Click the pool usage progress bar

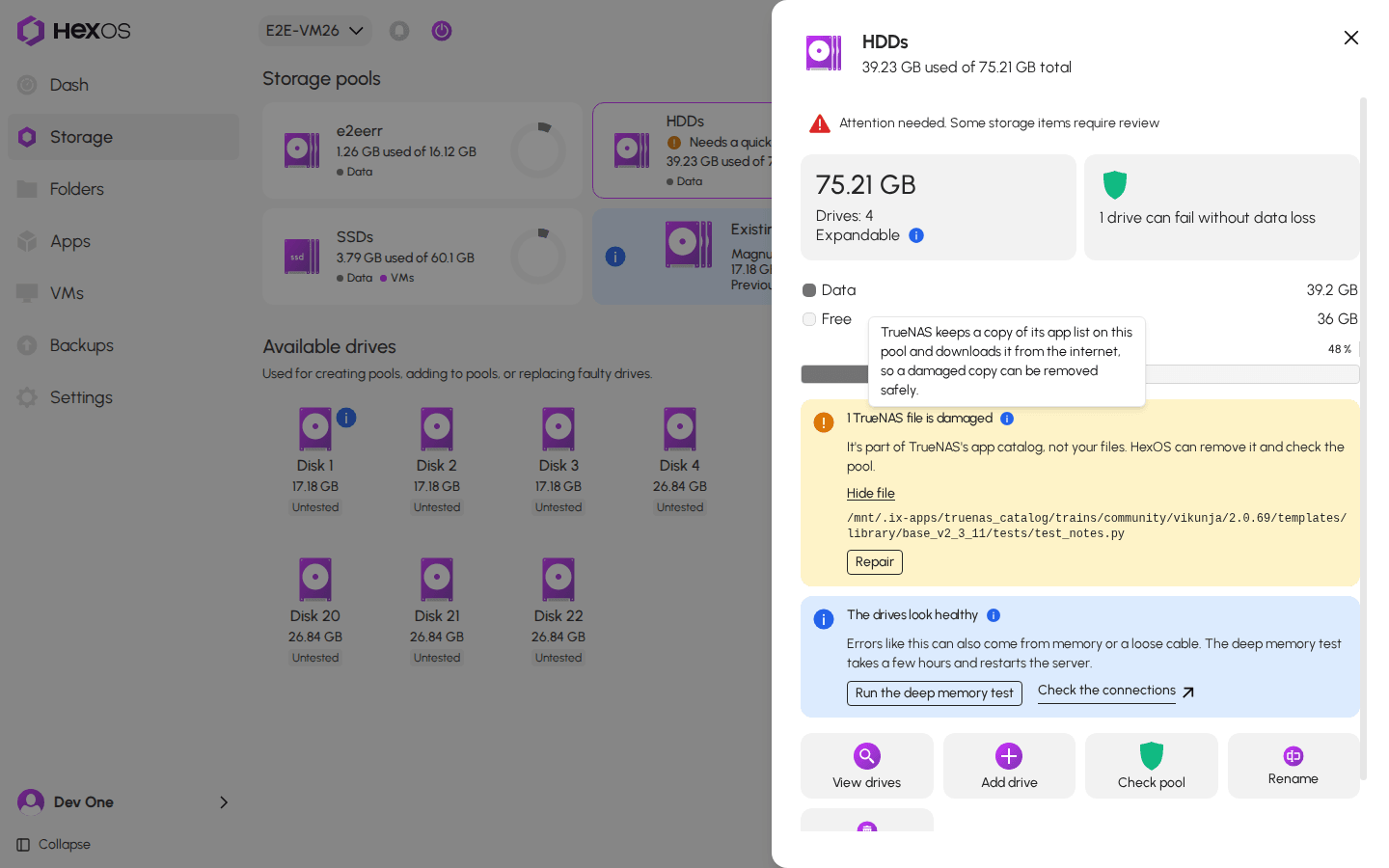(x=1080, y=374)
